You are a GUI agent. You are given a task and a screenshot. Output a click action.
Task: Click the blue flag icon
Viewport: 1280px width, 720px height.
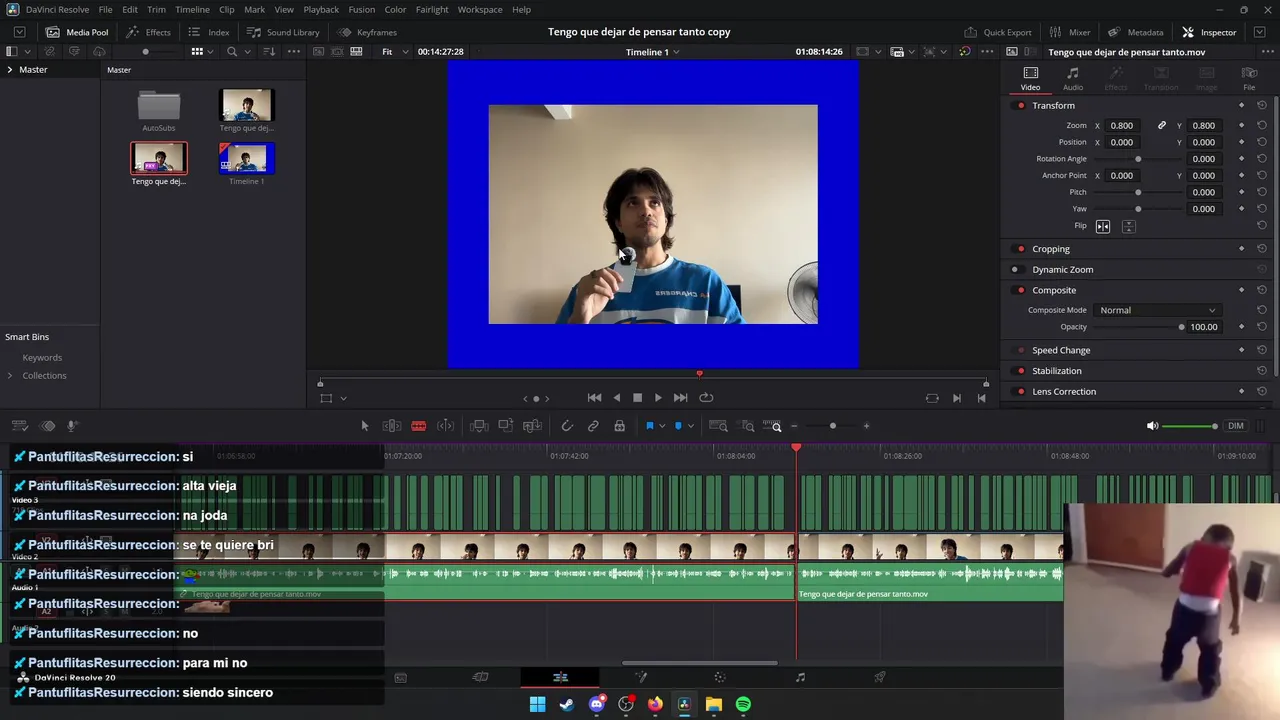pyautogui.click(x=649, y=426)
